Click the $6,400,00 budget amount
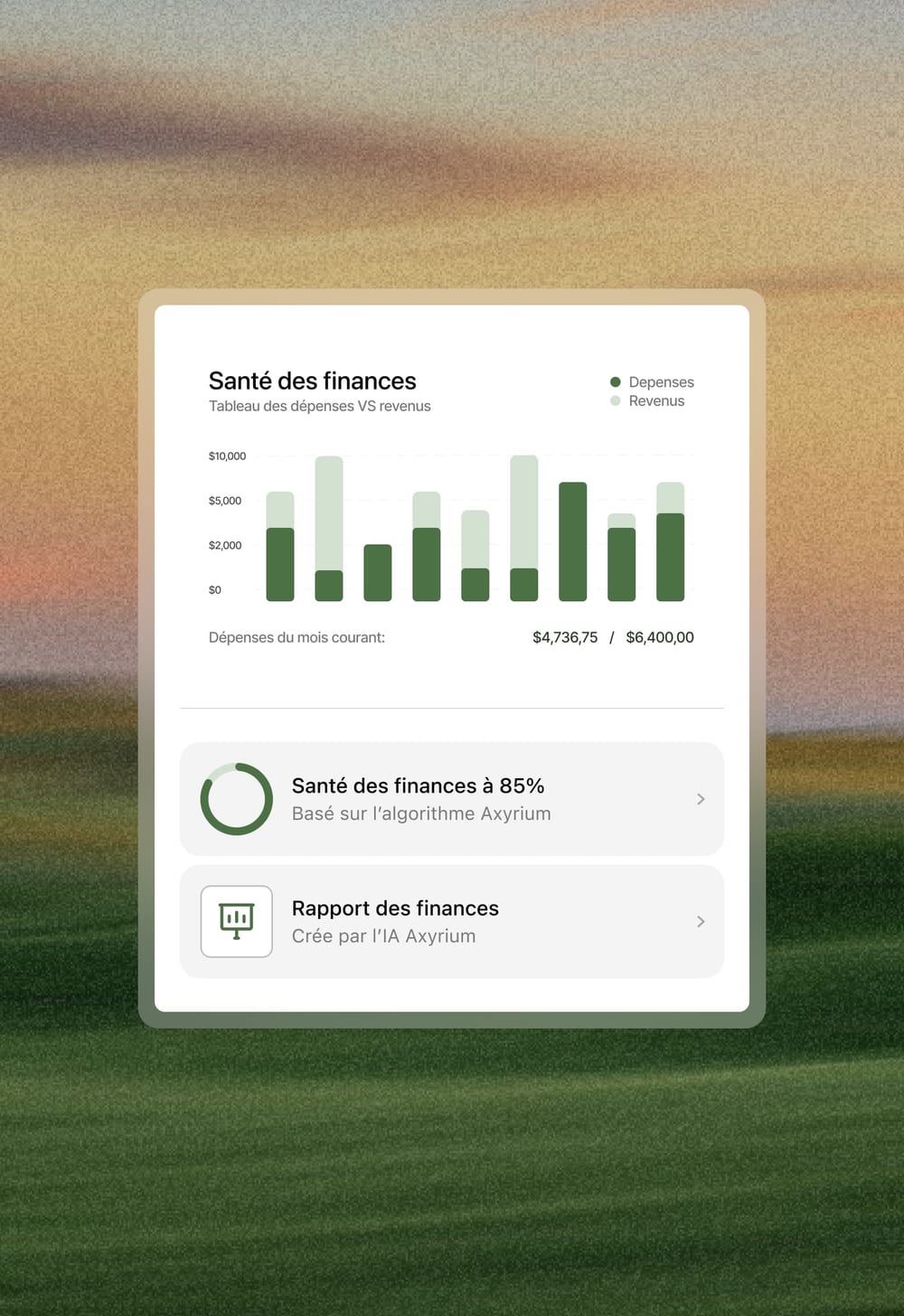Viewport: 904px width, 1316px height. [660, 637]
